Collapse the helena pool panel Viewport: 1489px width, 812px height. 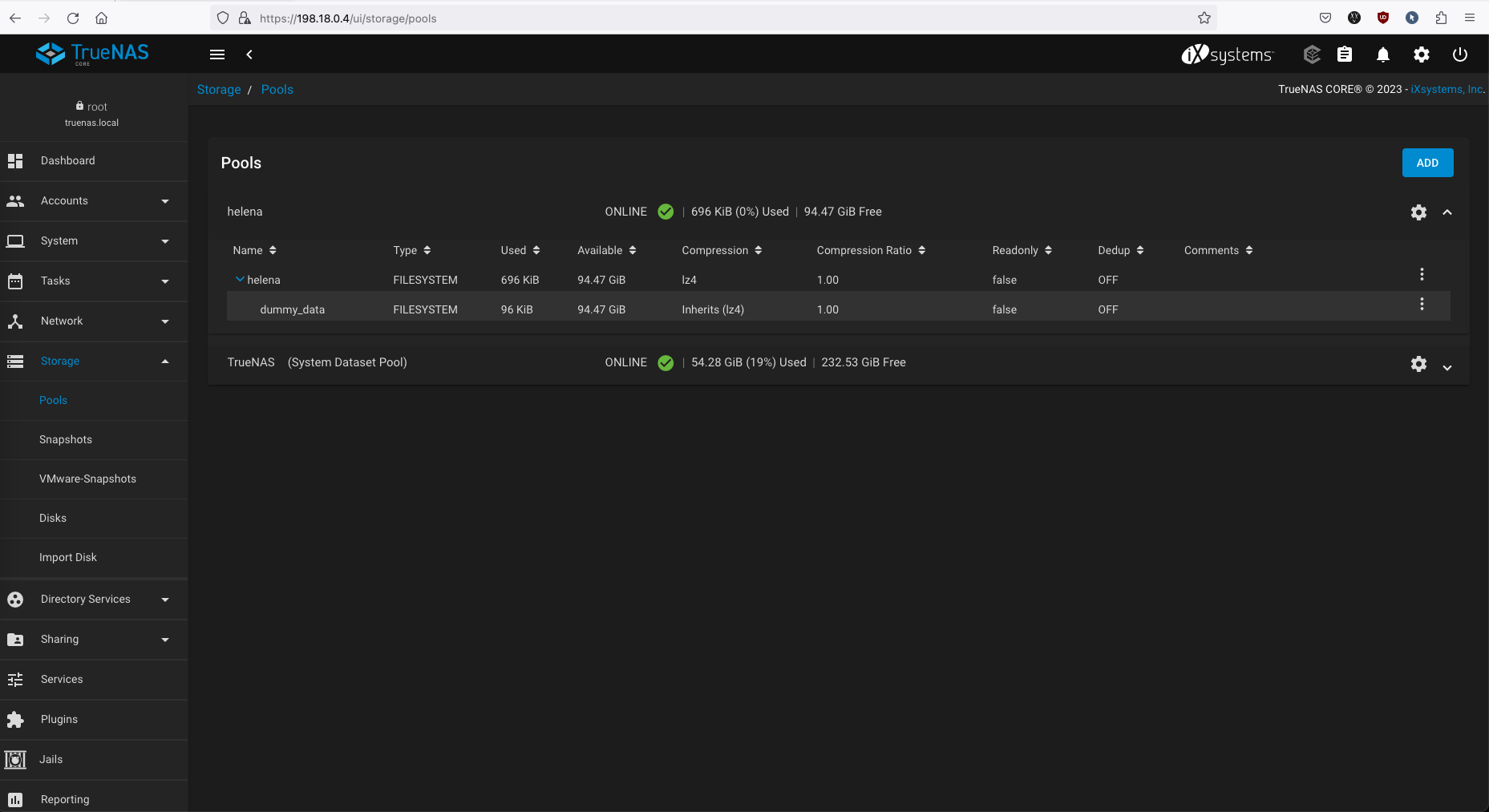[1447, 212]
